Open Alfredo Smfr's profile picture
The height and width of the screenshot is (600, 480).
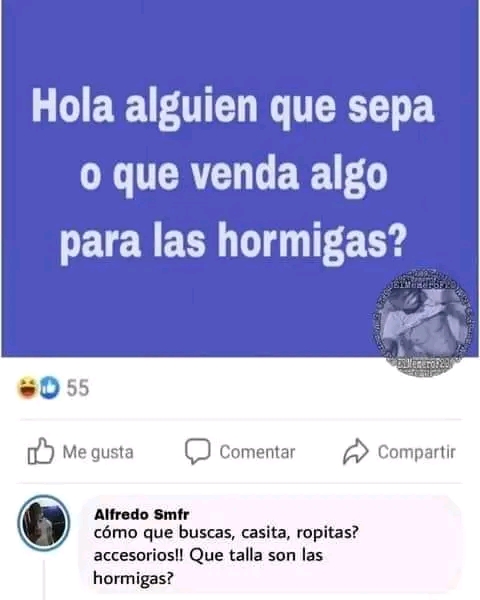(44, 523)
